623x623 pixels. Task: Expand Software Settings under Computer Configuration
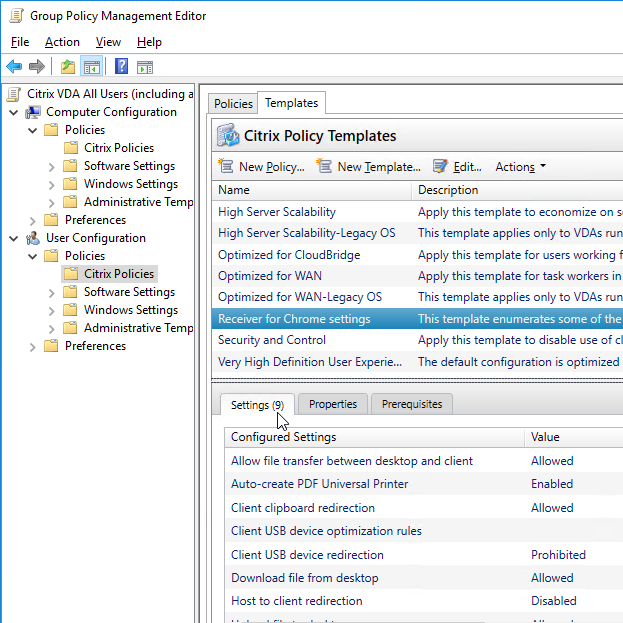51,167
